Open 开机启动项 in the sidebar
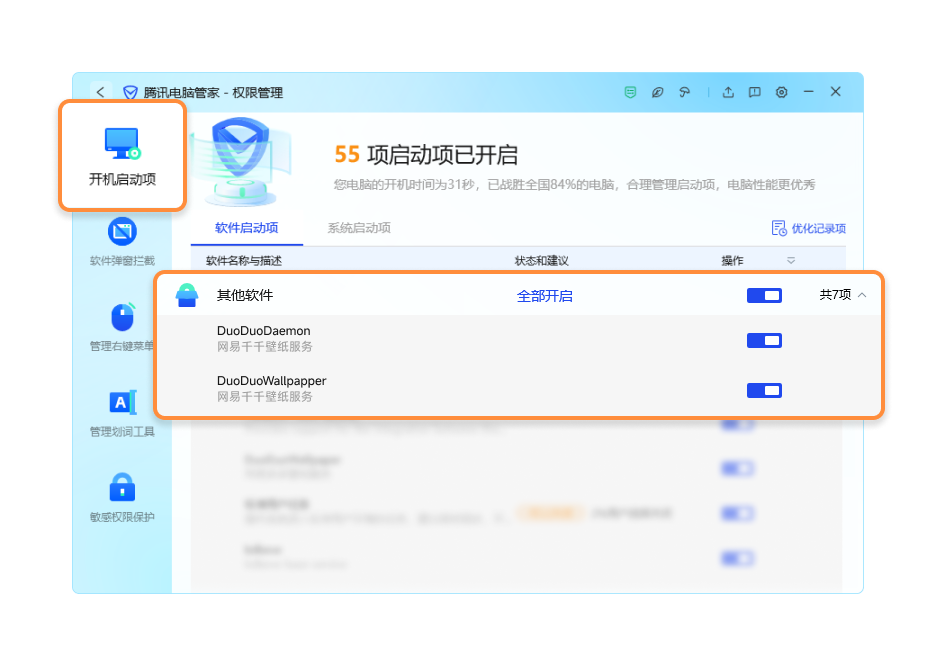936x666 pixels. coord(122,155)
